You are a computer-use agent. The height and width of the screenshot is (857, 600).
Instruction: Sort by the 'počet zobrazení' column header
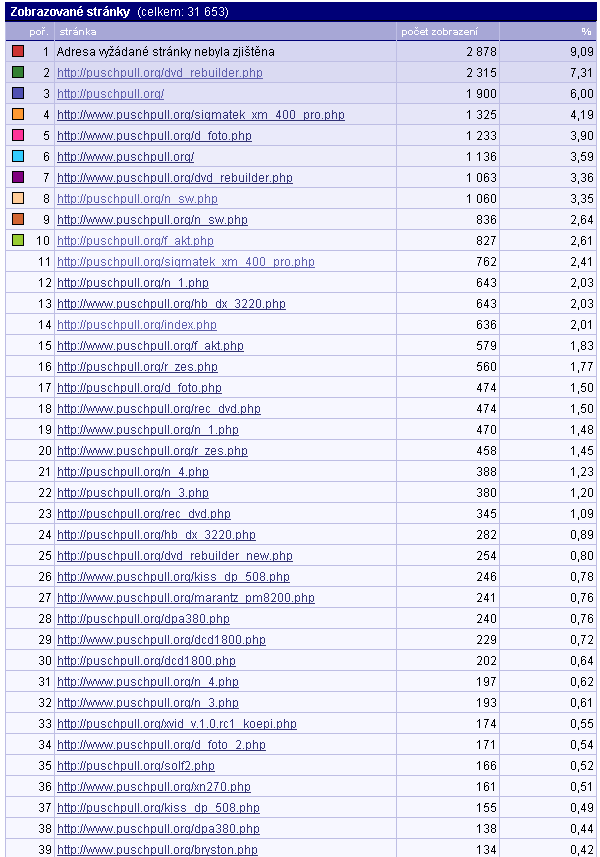point(439,32)
